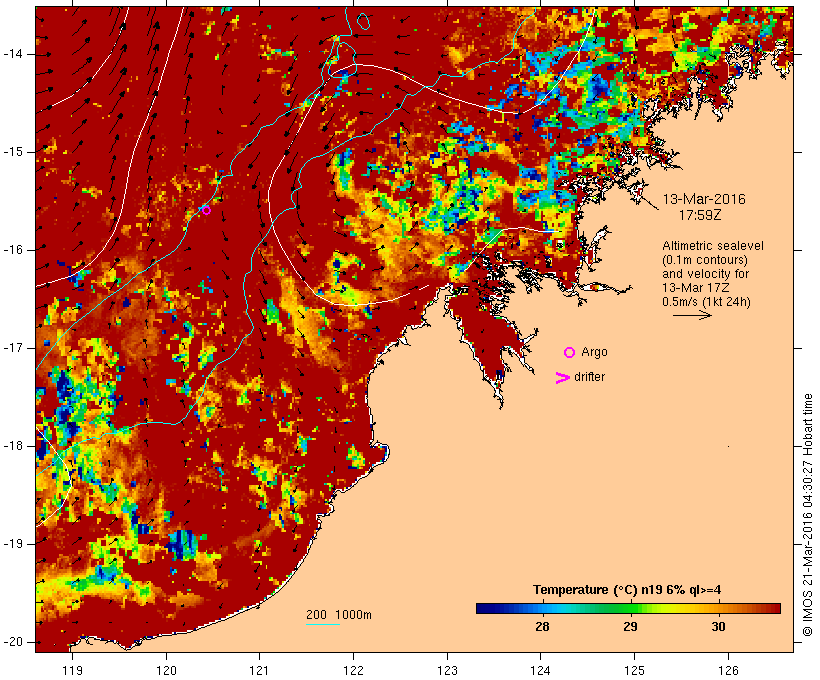This screenshot has height=680, width=820.
Task: Click the '0.5m/s (1kt 24h)' scale text
Action: coord(706,302)
